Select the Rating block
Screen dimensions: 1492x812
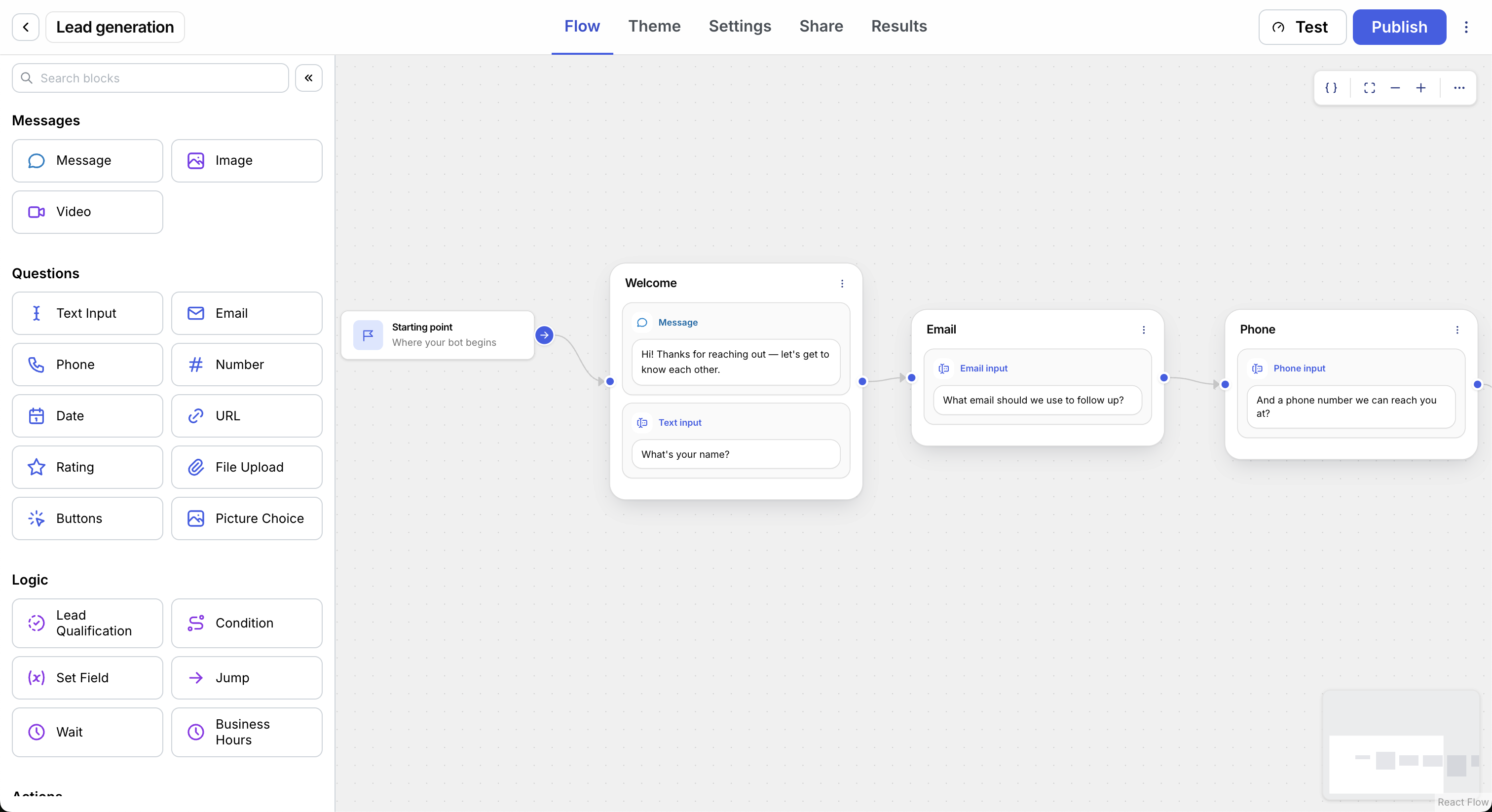[87, 467]
